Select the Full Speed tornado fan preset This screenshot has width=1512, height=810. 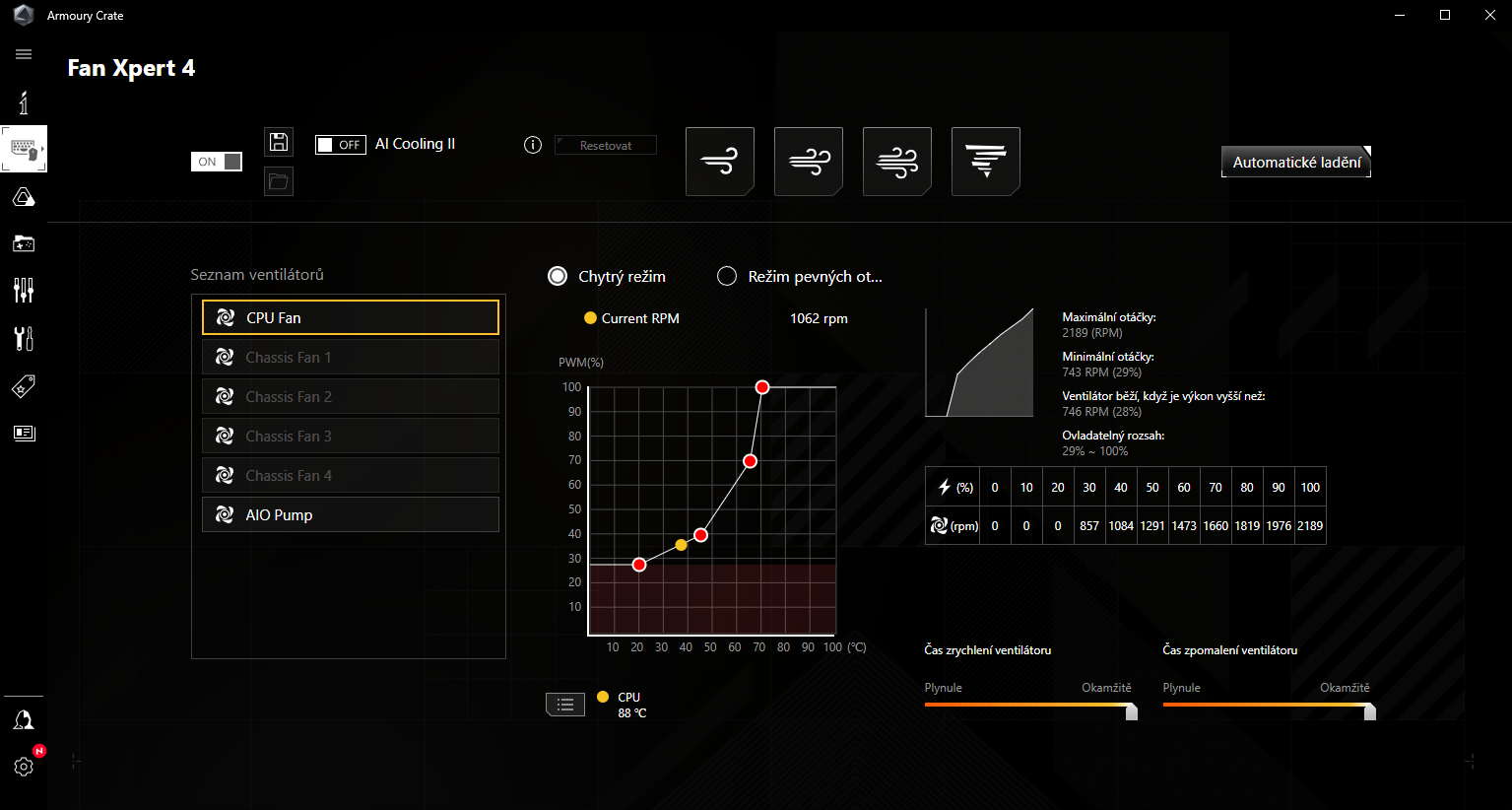click(x=986, y=162)
